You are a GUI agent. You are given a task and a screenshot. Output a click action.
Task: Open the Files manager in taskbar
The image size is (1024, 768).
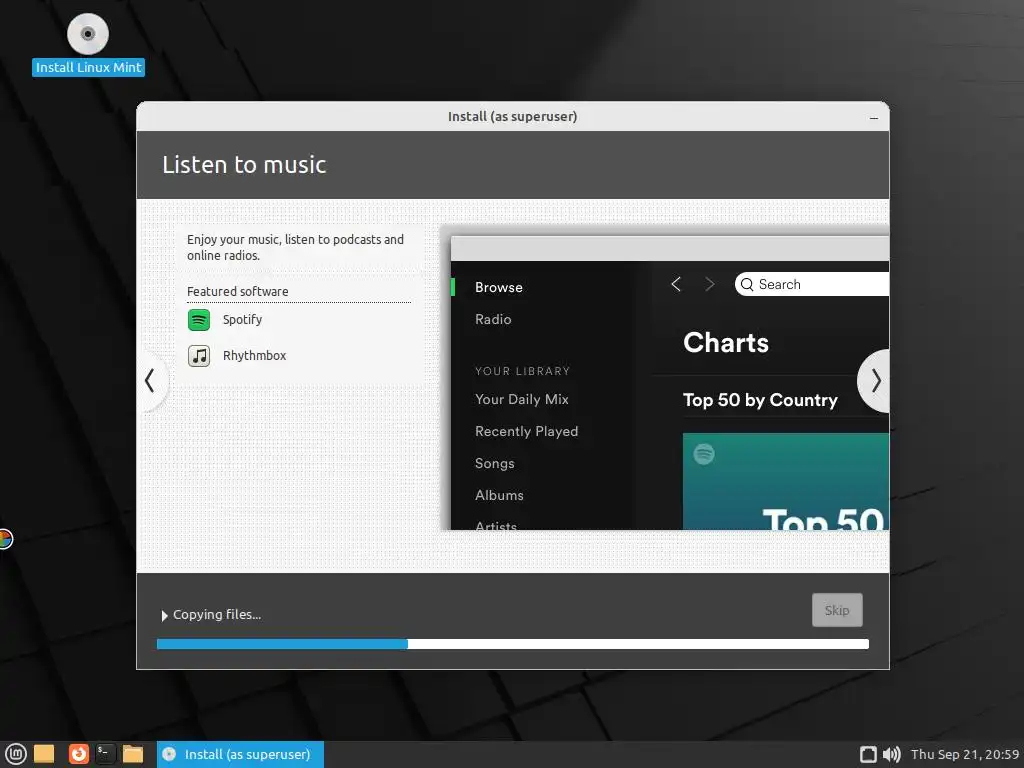[133, 754]
